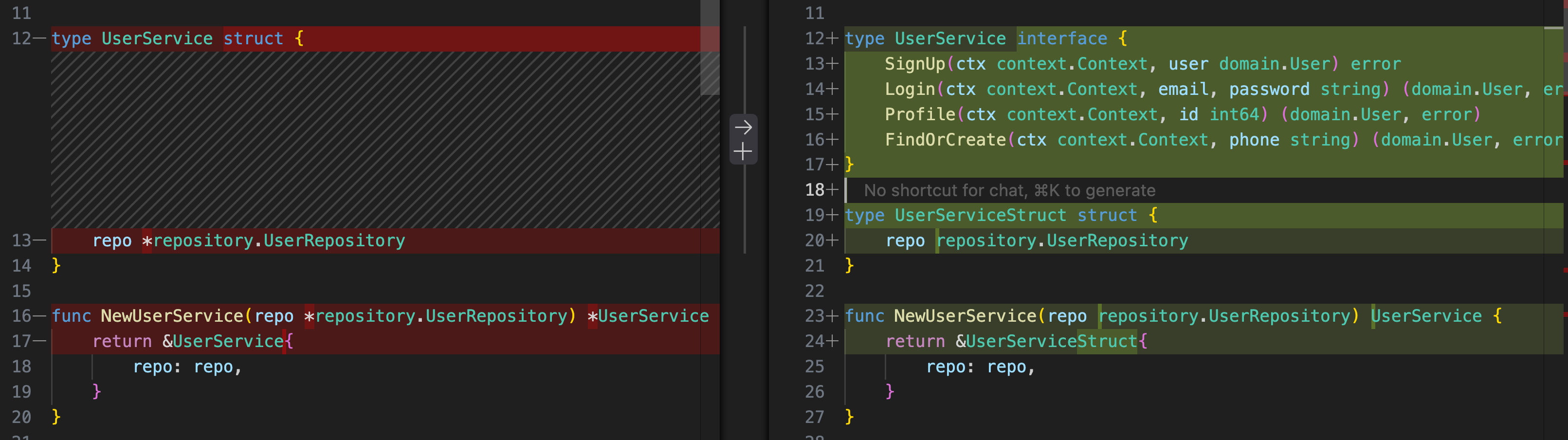Screen dimensions: 1568x440
Task: Click the plus stage-change icon
Action: pos(743,151)
